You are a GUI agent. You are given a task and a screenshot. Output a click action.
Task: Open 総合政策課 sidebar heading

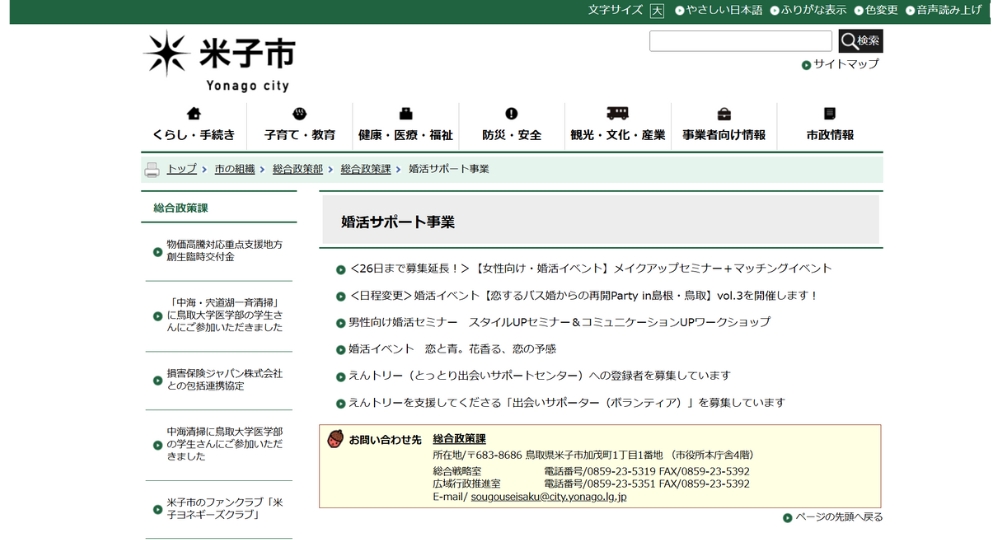click(x=181, y=208)
